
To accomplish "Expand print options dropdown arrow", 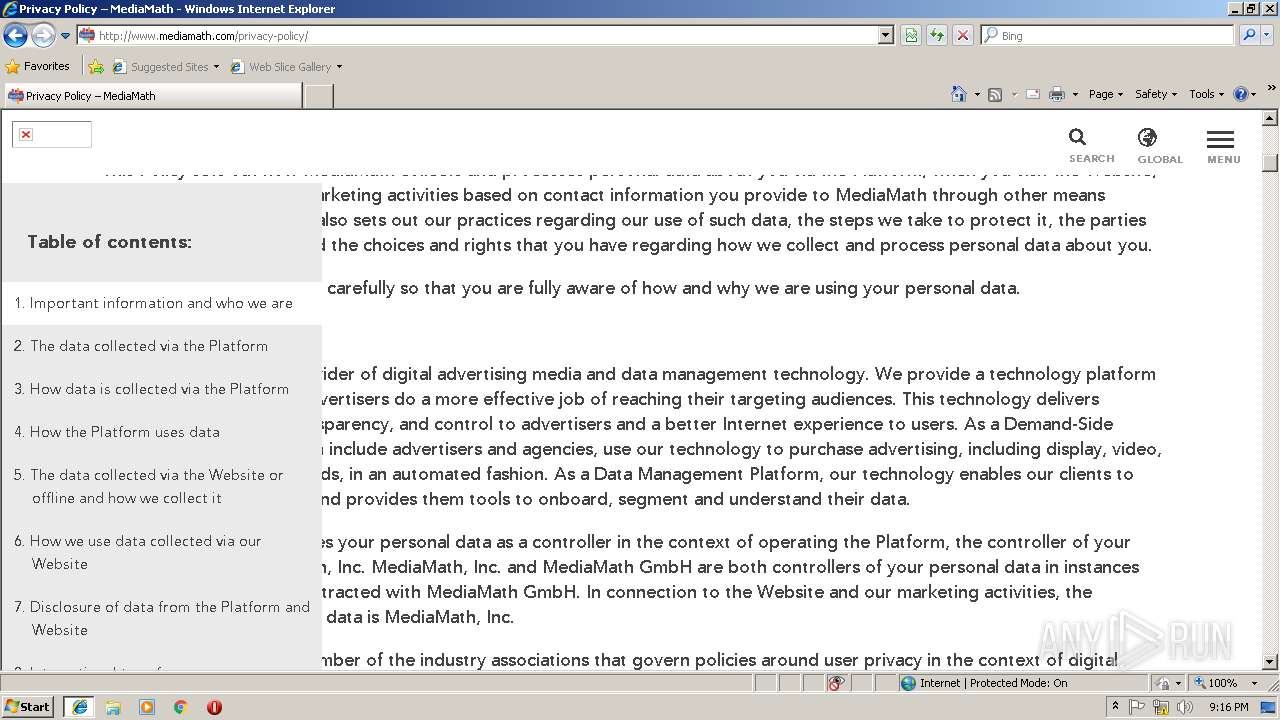I will tap(1075, 94).
